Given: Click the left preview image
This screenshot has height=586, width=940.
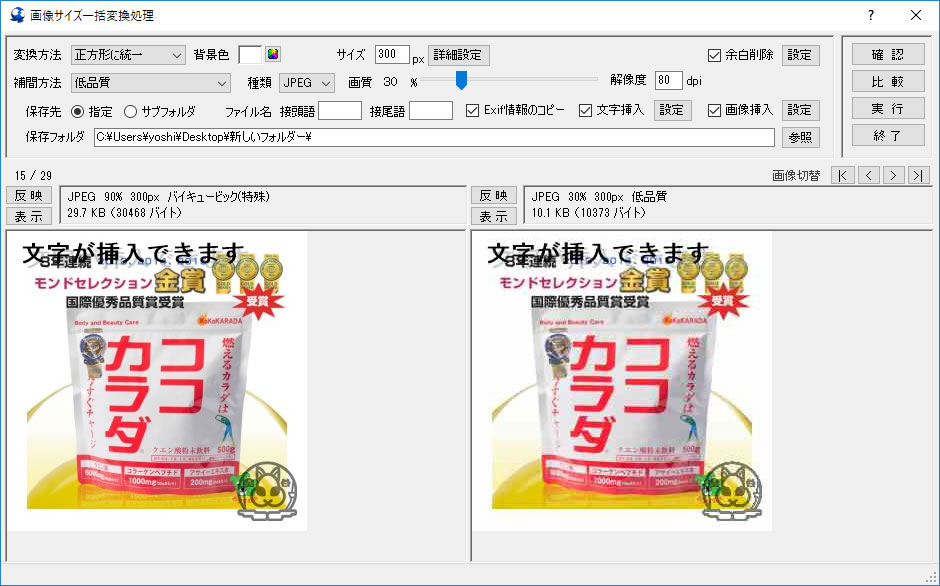Looking at the screenshot, I should click(x=157, y=381).
